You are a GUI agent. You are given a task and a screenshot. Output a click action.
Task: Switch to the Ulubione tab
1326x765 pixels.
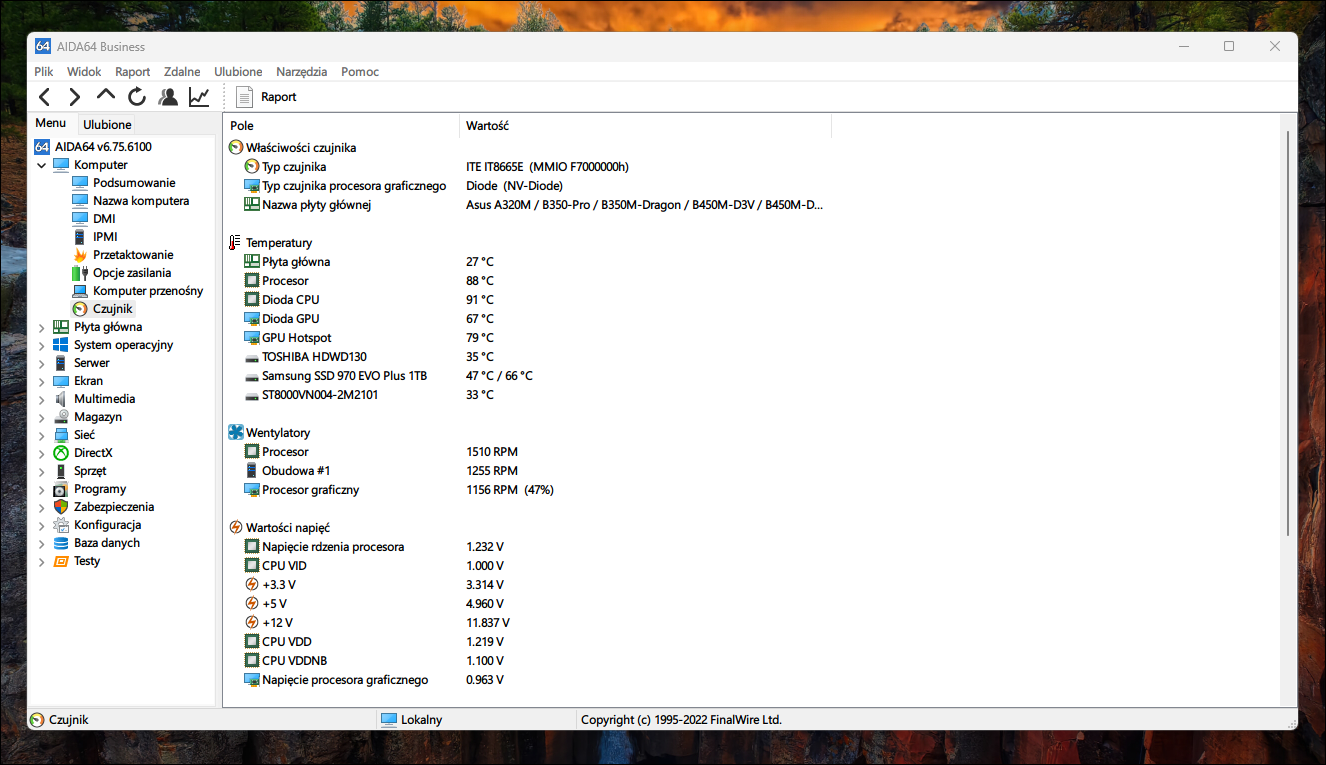[107, 125]
